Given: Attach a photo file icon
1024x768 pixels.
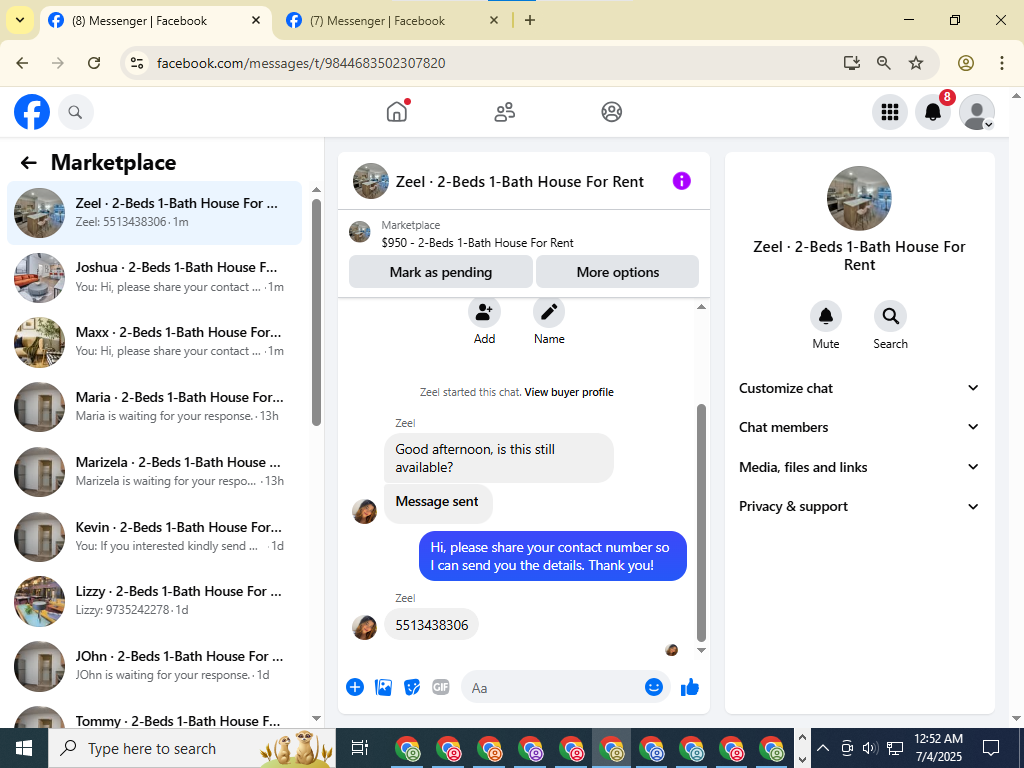Looking at the screenshot, I should click(x=383, y=687).
